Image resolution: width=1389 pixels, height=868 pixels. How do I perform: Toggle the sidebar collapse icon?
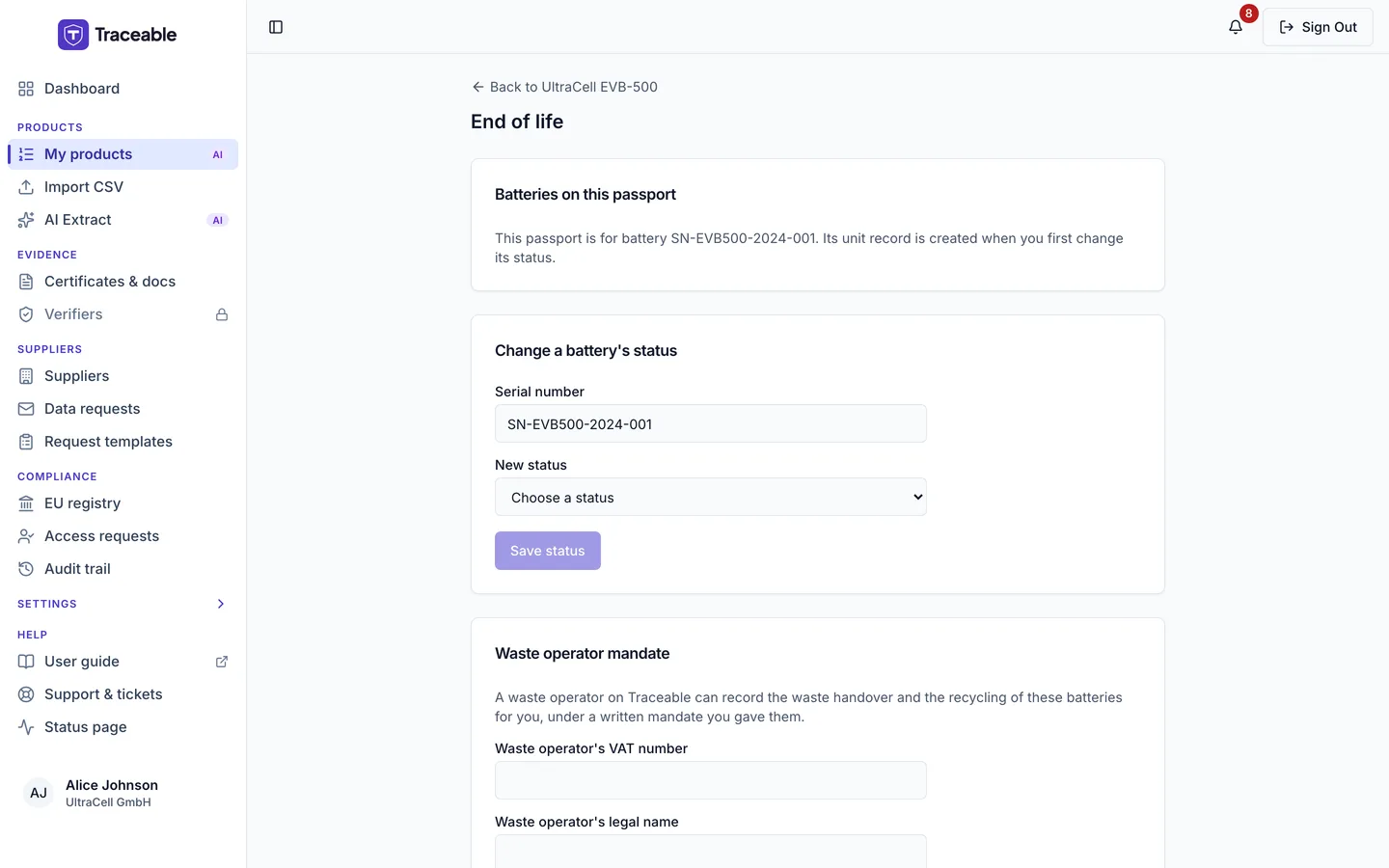(x=276, y=27)
